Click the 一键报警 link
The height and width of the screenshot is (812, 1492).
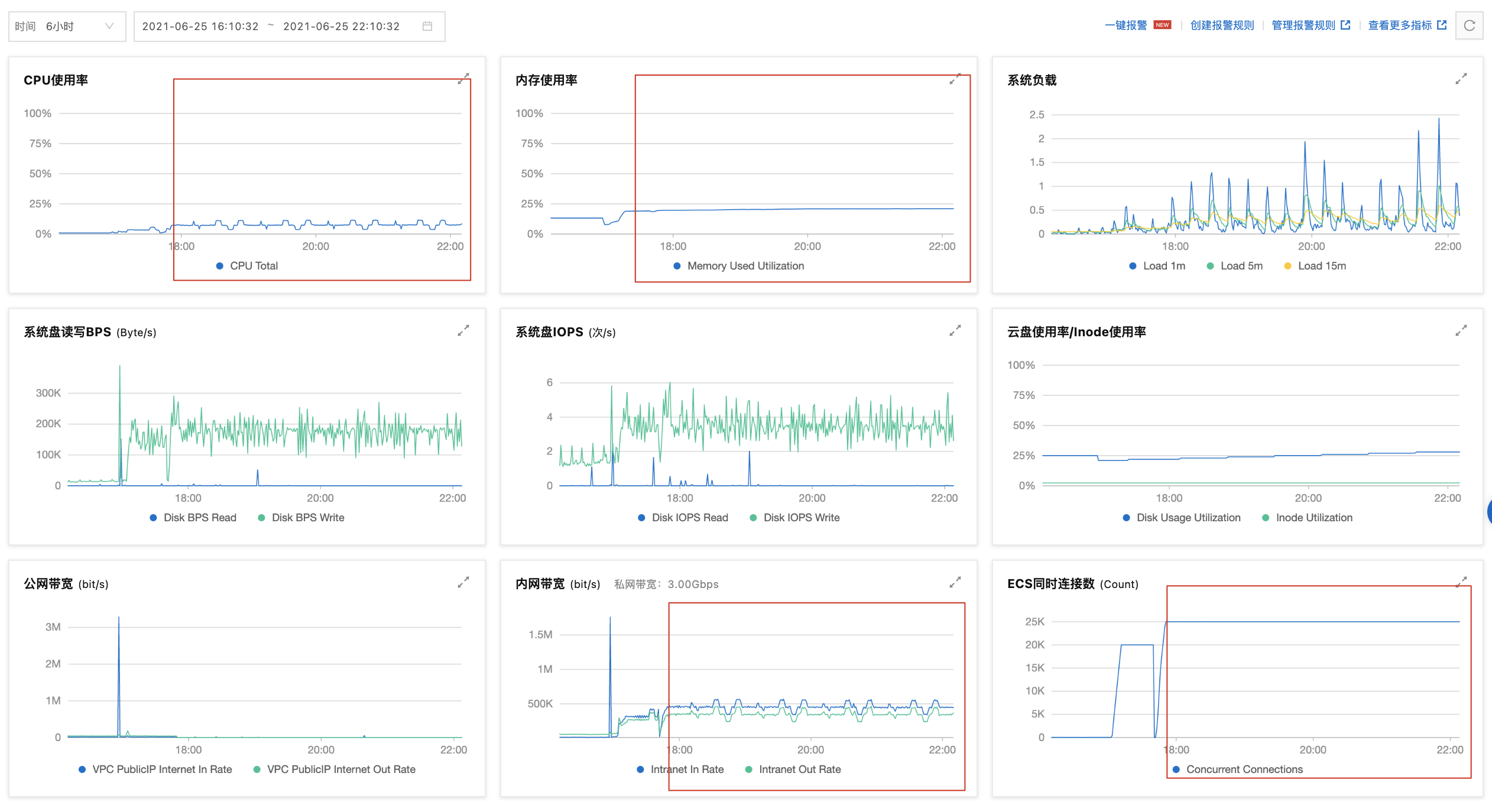click(1126, 25)
